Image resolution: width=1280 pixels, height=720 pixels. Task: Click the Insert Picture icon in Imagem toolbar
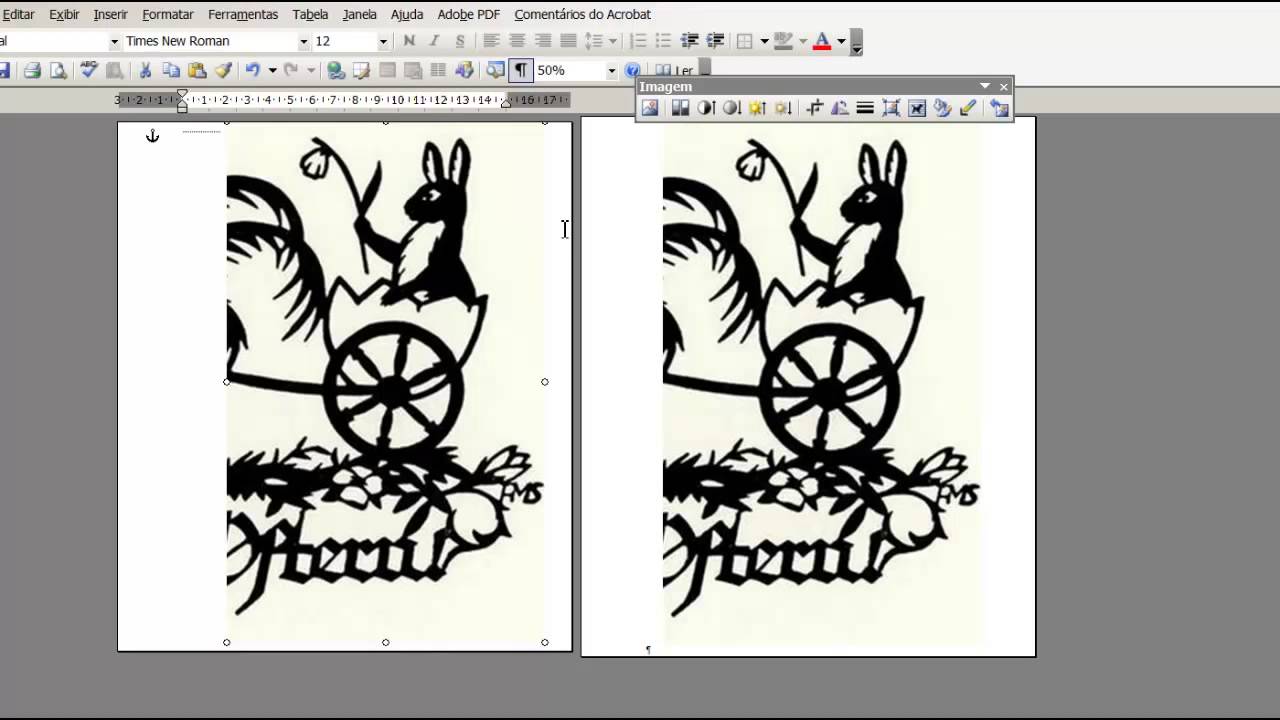pos(650,108)
